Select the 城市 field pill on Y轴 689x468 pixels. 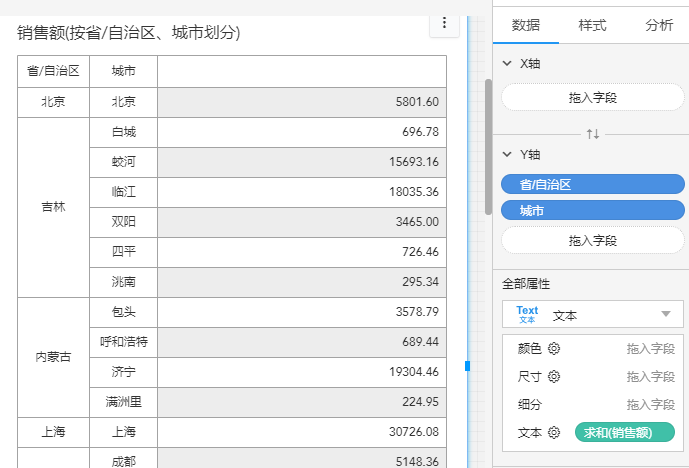point(592,211)
